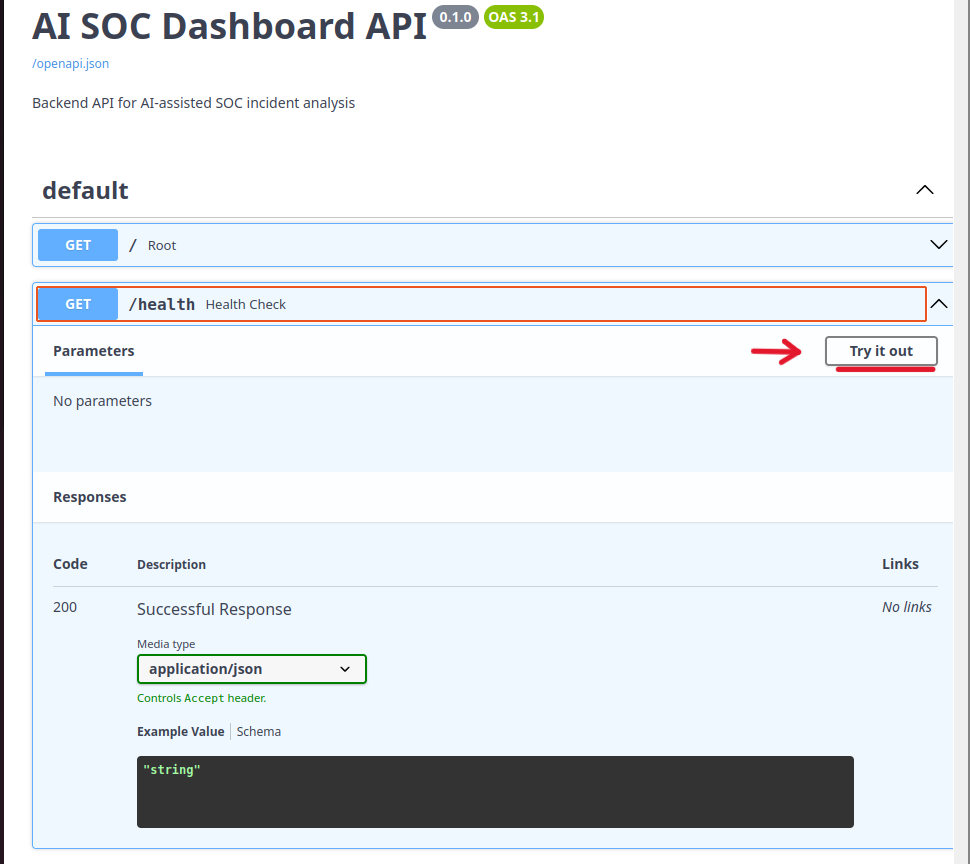Click the AI SOC Dashboard API title
The image size is (970, 864).
230,26
